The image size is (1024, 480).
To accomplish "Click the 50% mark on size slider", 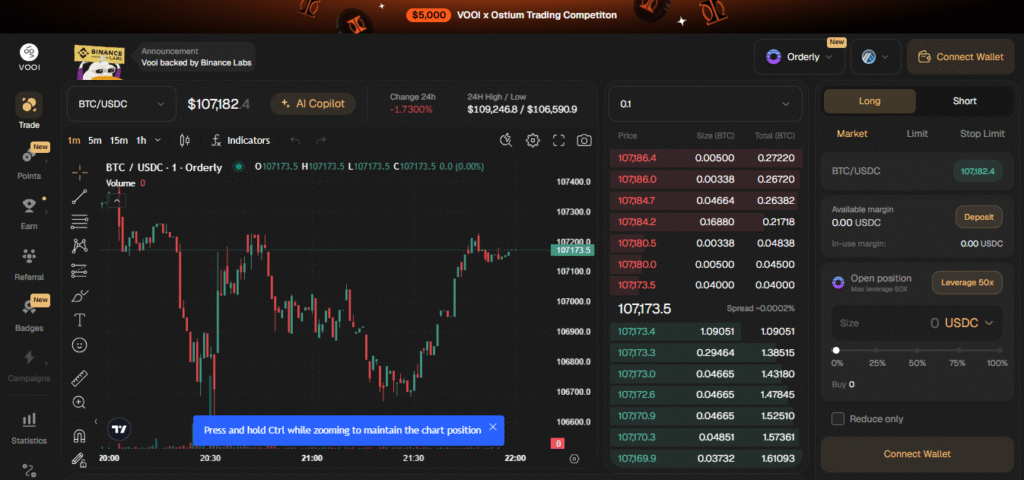I will pos(917,350).
